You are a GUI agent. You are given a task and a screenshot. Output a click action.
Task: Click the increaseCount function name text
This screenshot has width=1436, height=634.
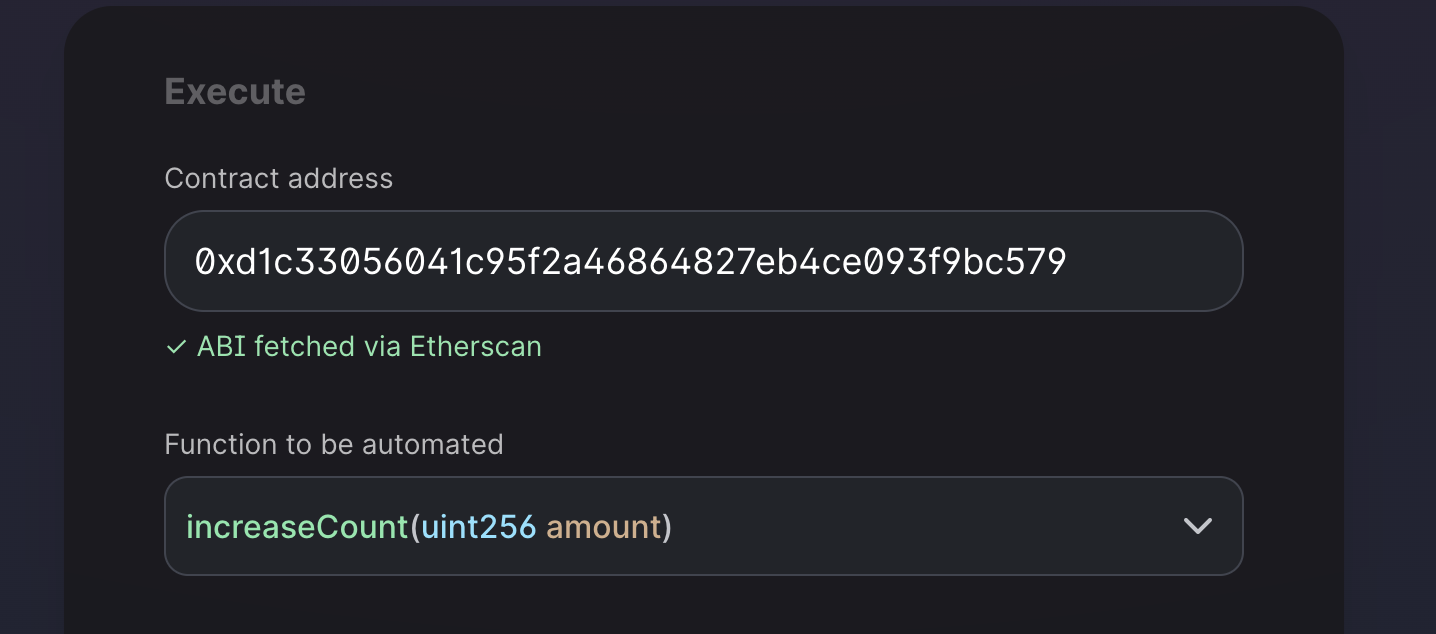click(x=298, y=526)
